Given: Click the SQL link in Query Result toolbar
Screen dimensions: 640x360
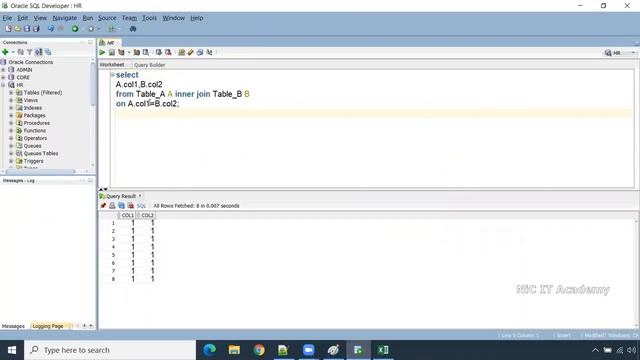Looking at the screenshot, I should [x=141, y=206].
